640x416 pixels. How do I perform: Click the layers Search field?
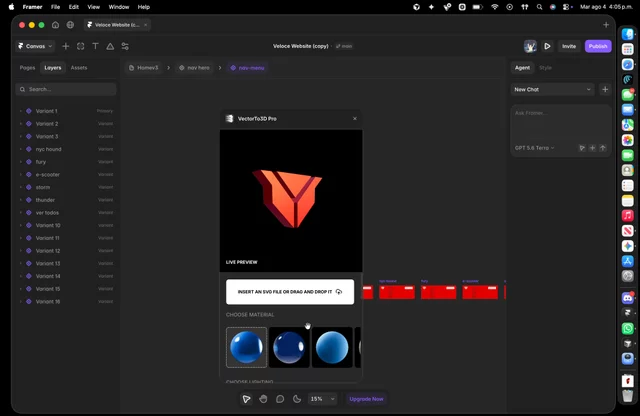pos(66,89)
